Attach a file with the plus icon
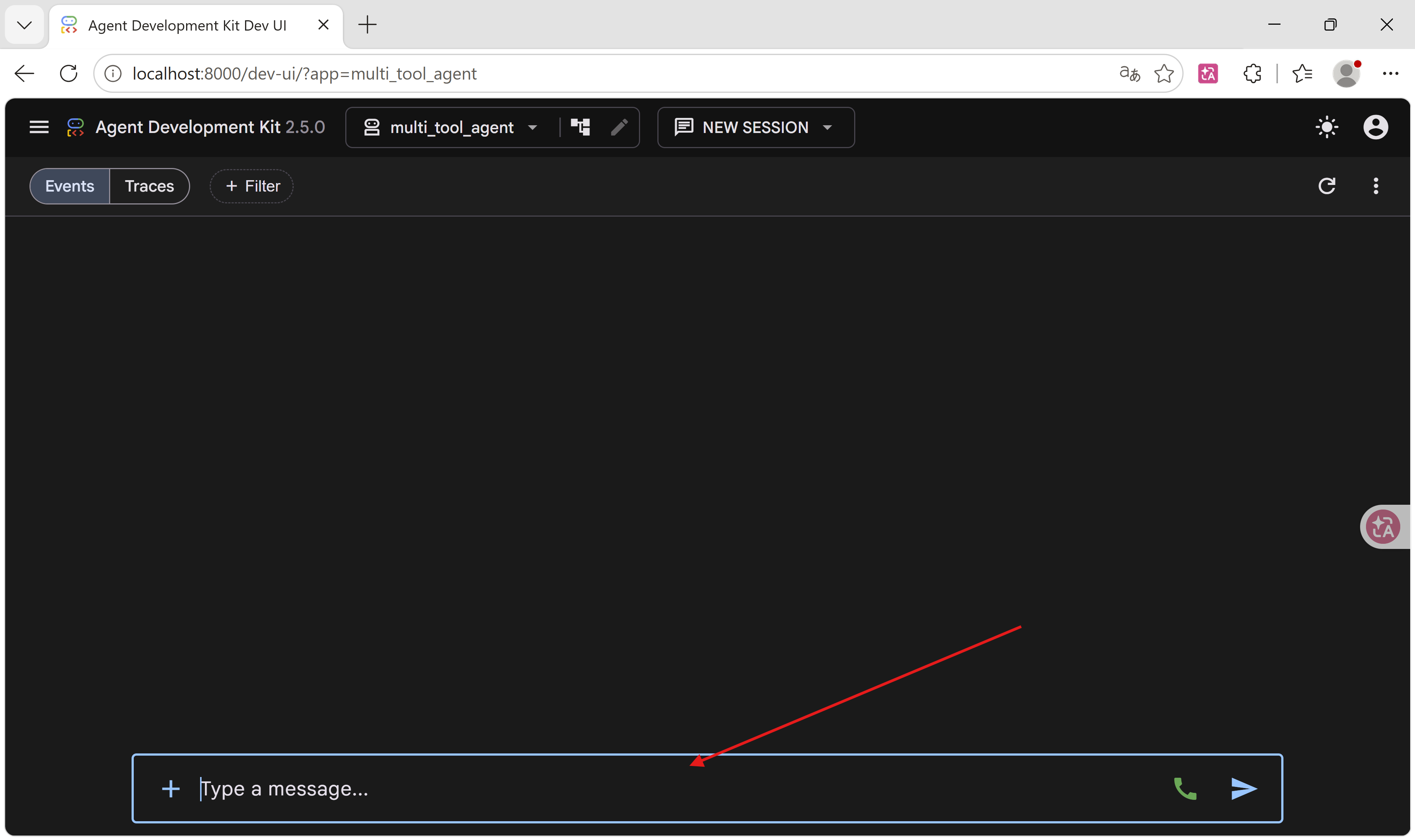1415x840 pixels. [170, 788]
